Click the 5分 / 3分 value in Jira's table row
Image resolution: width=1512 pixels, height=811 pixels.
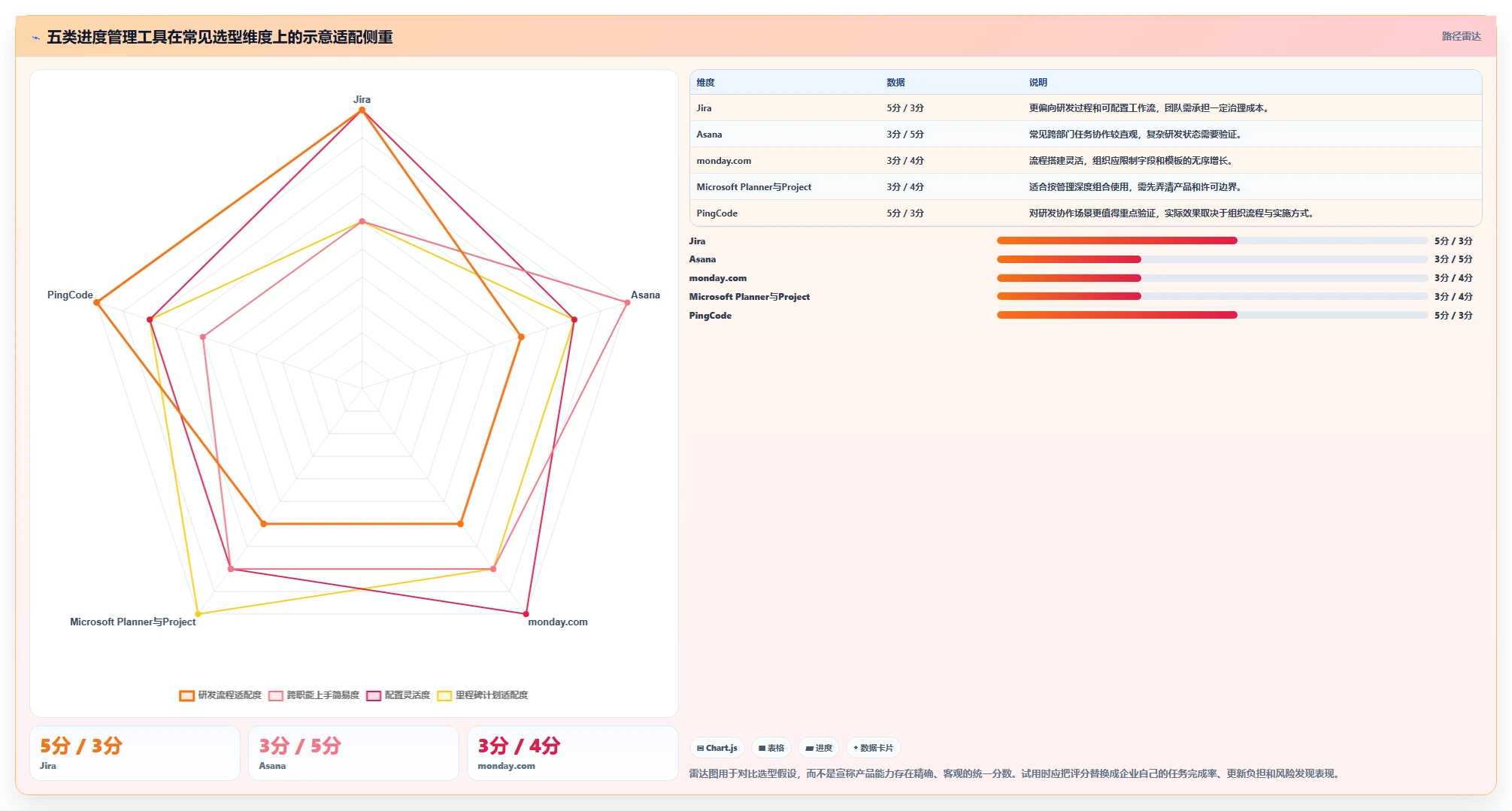[905, 108]
